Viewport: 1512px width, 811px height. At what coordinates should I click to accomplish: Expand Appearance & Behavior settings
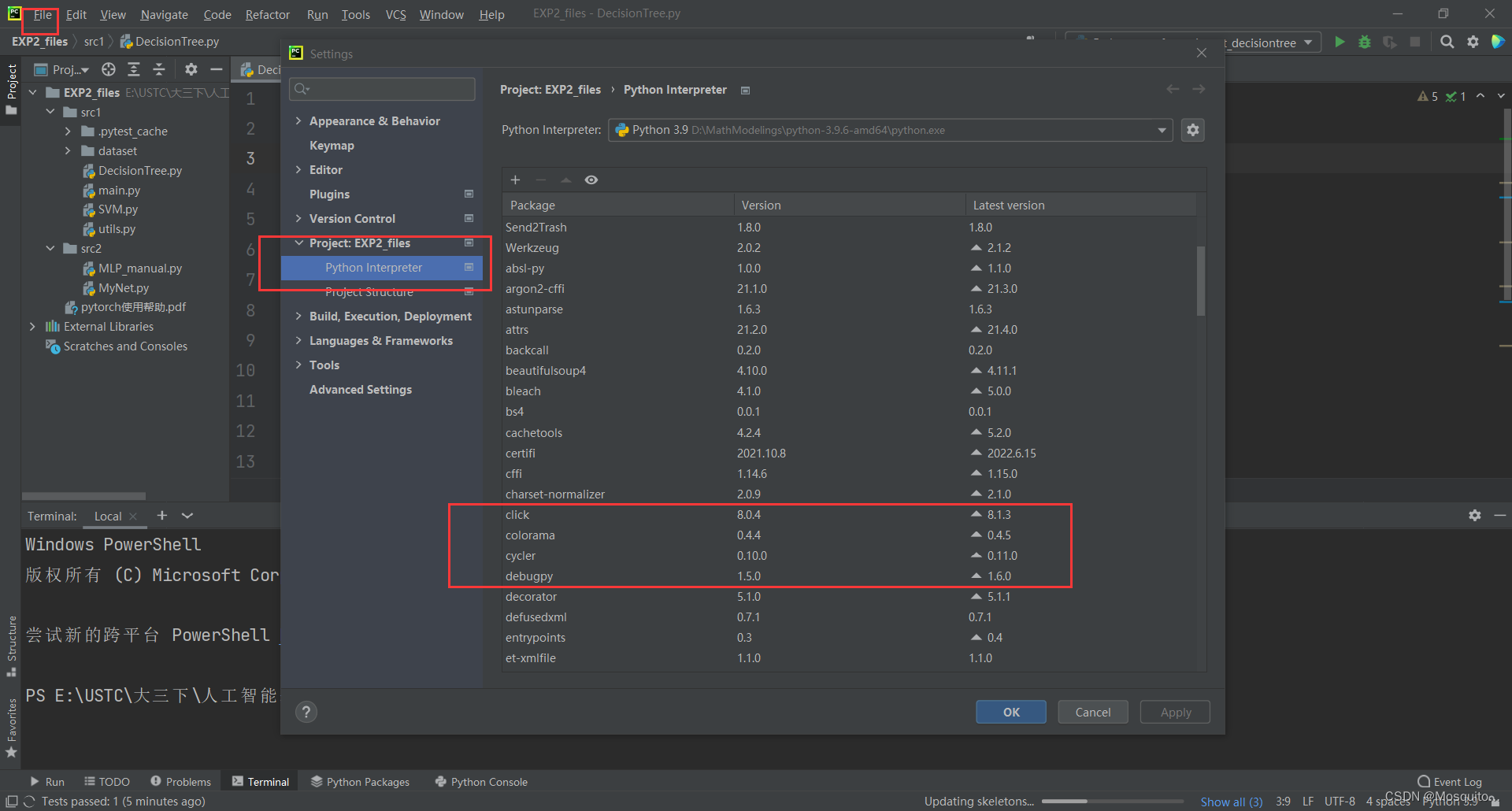click(298, 120)
